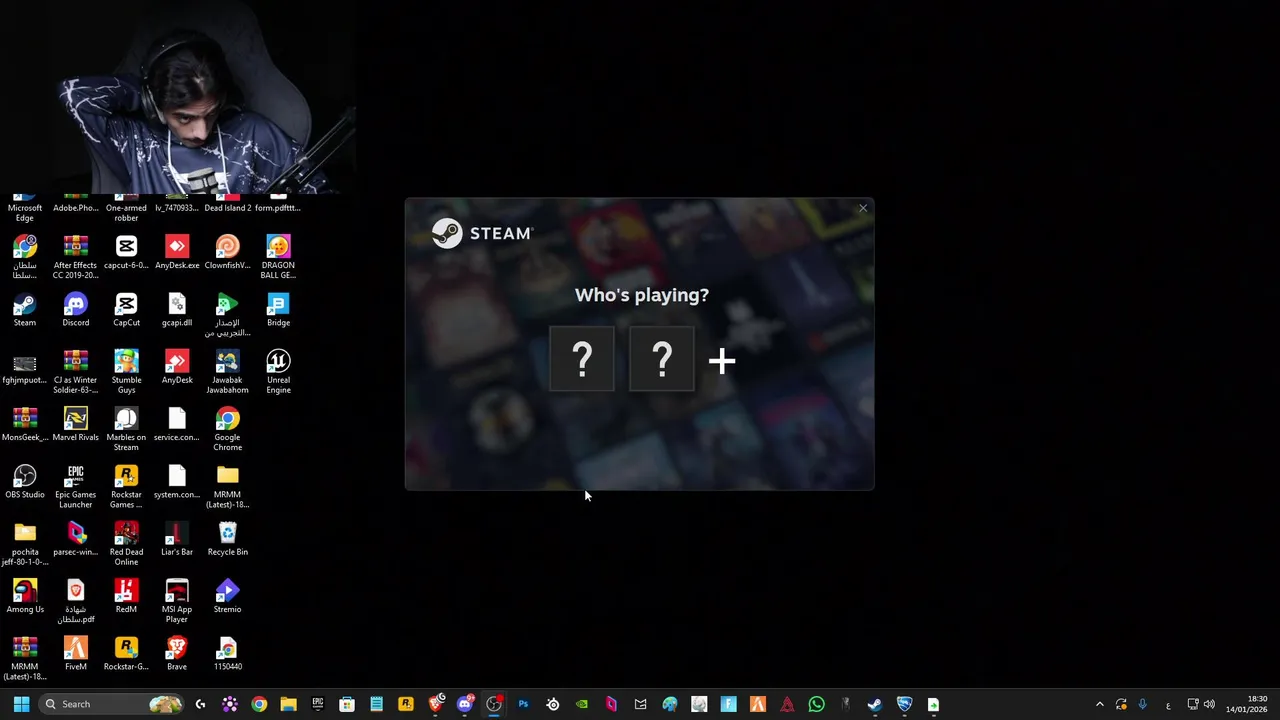Open Rockstar Games desktop shortcut
Image resolution: width=1280 pixels, height=720 pixels.
pyautogui.click(x=126, y=486)
